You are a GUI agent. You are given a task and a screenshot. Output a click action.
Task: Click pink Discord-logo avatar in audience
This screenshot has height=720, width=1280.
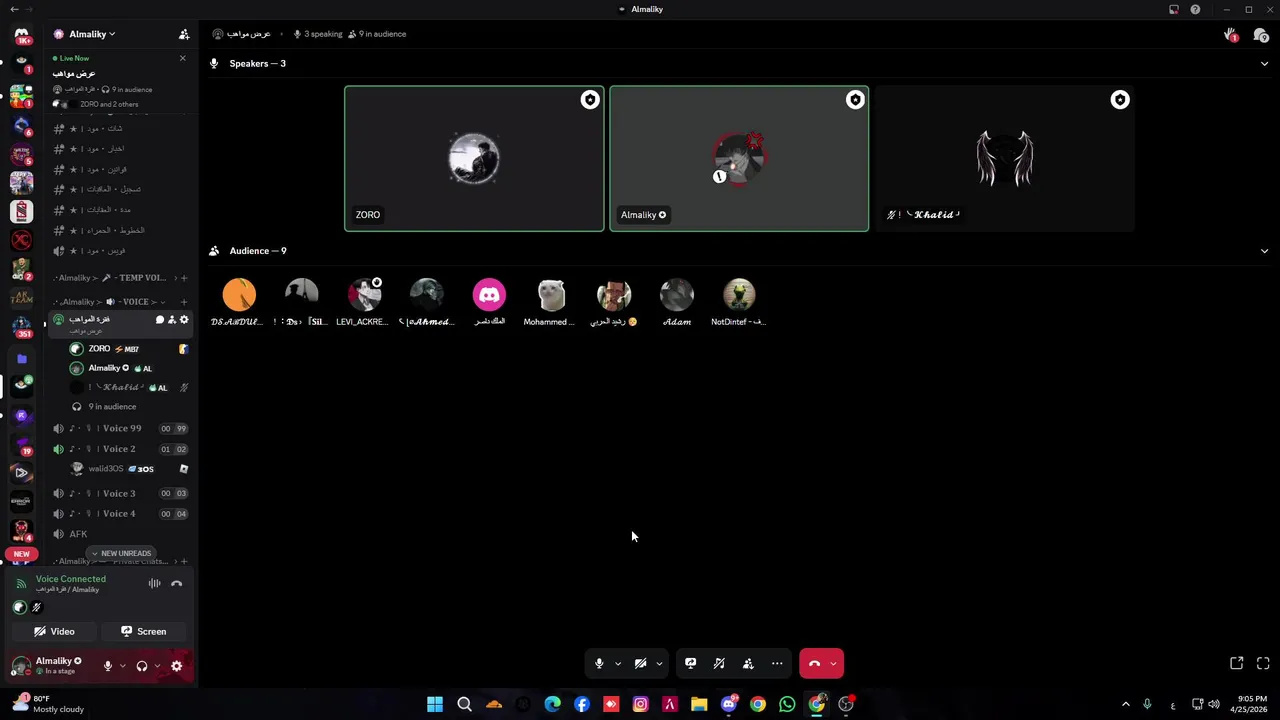[x=489, y=295]
